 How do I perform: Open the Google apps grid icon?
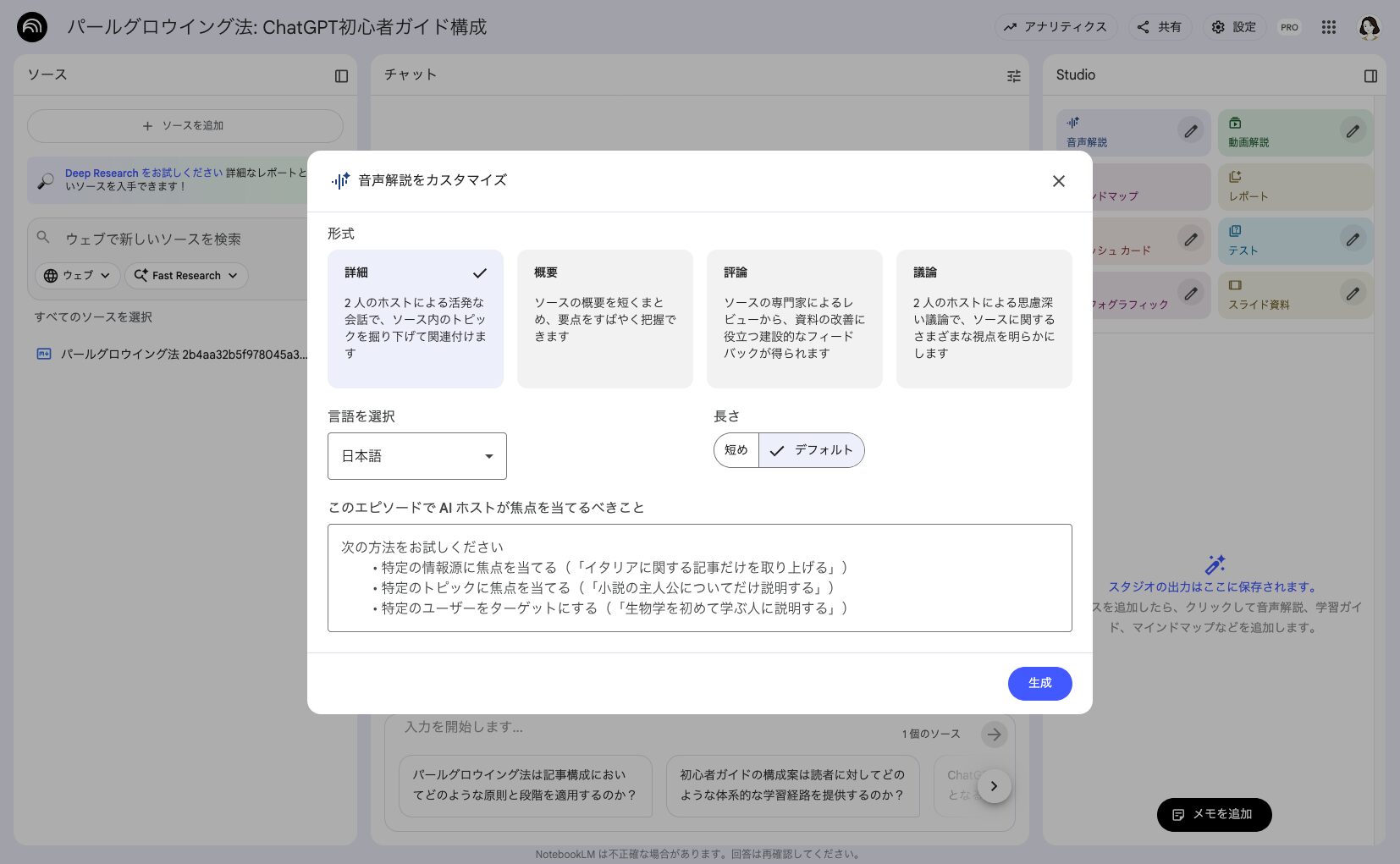tap(1329, 26)
